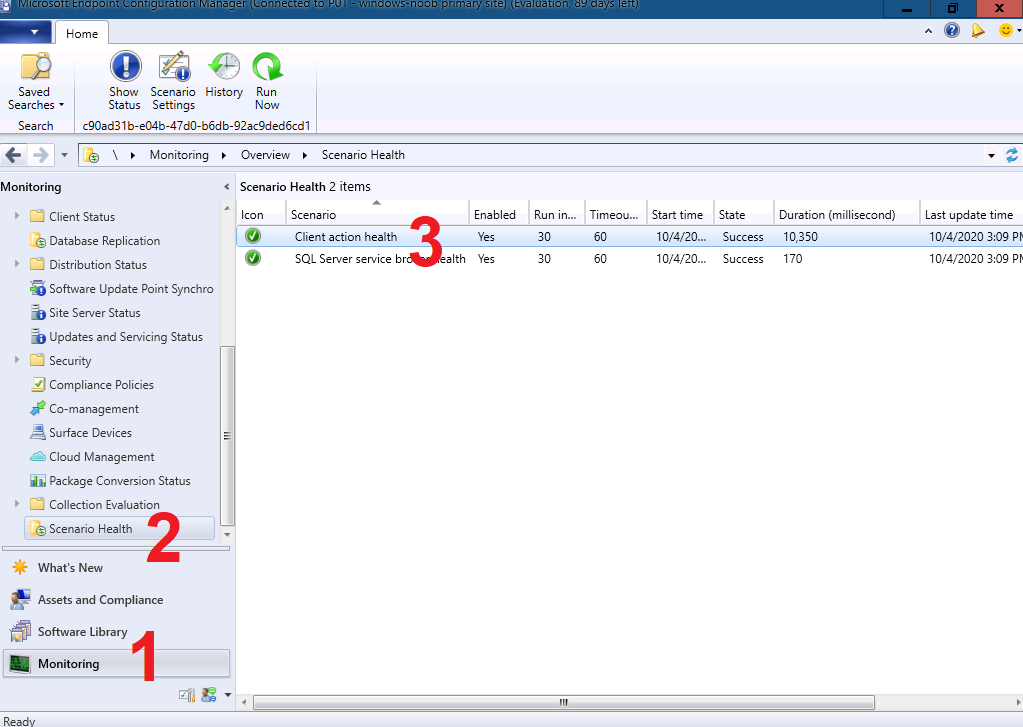Sort by Duration (millisecond) column header
The height and width of the screenshot is (727, 1023).
(x=846, y=215)
